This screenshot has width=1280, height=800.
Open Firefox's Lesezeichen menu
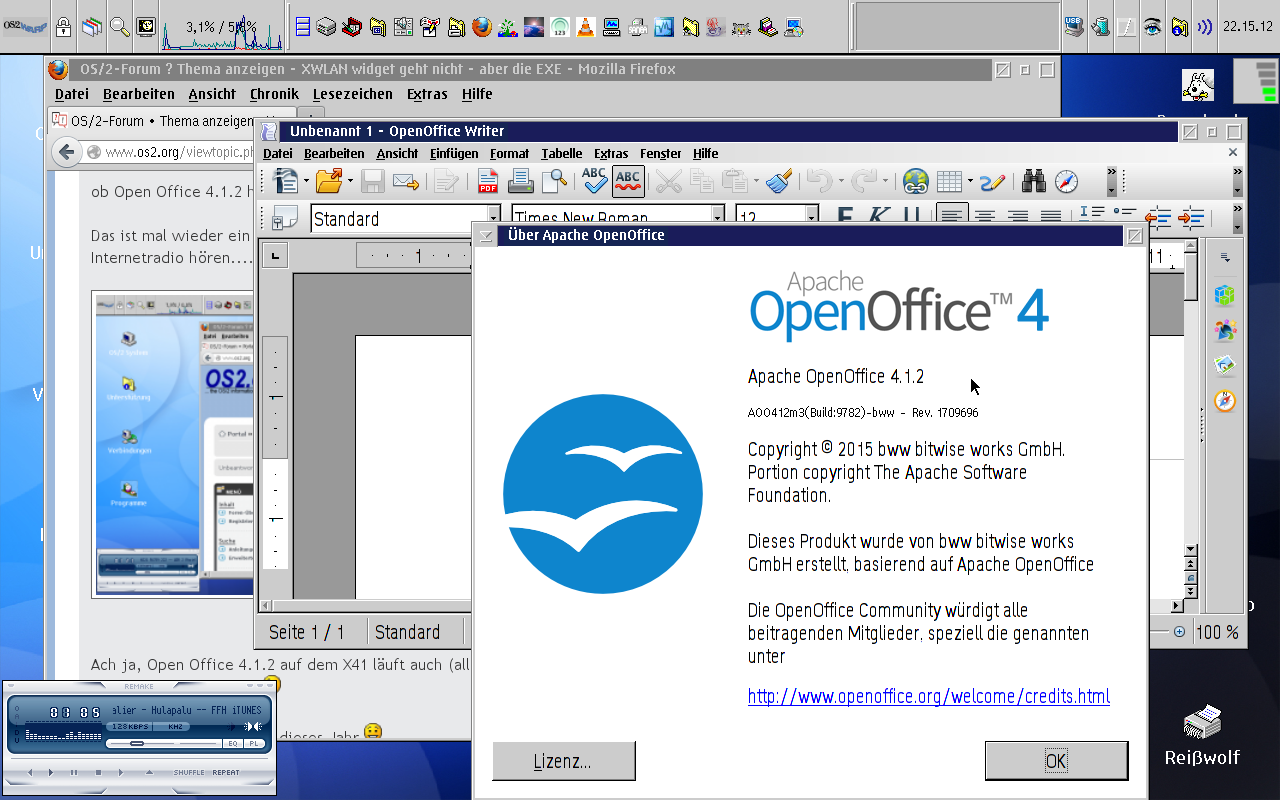point(352,94)
